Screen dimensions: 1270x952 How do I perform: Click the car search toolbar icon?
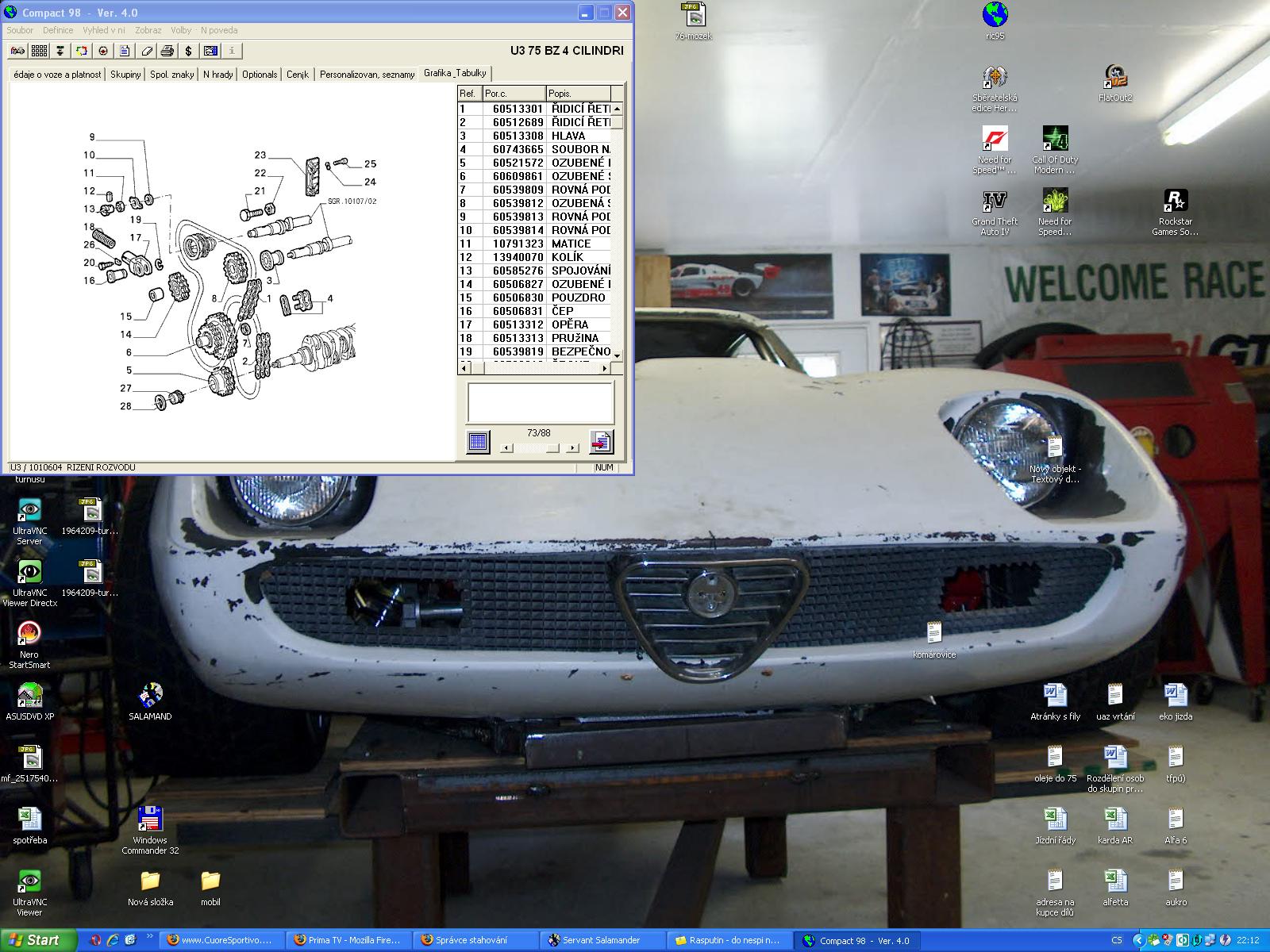point(17,51)
